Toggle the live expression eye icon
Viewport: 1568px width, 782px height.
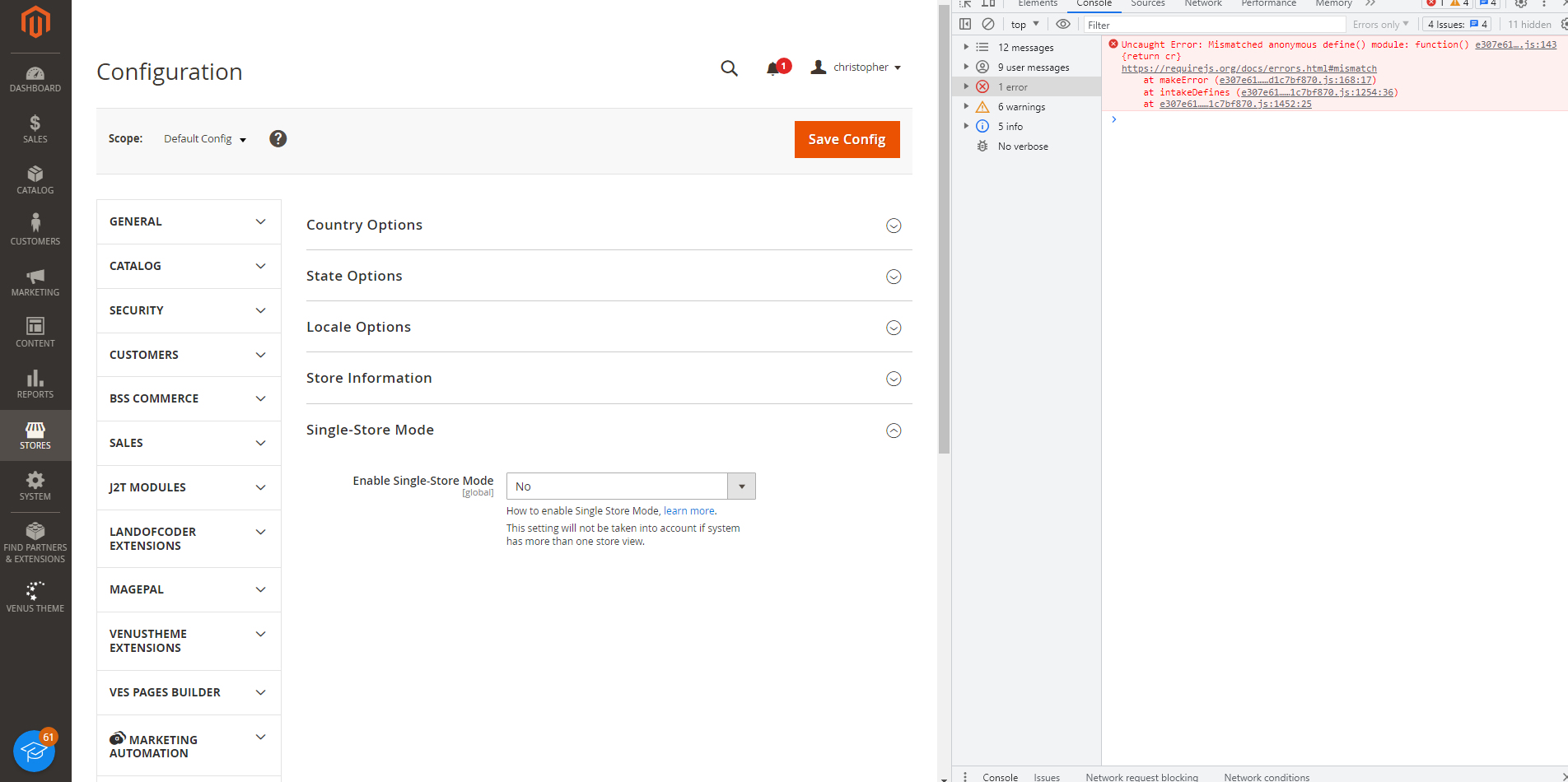(1063, 25)
